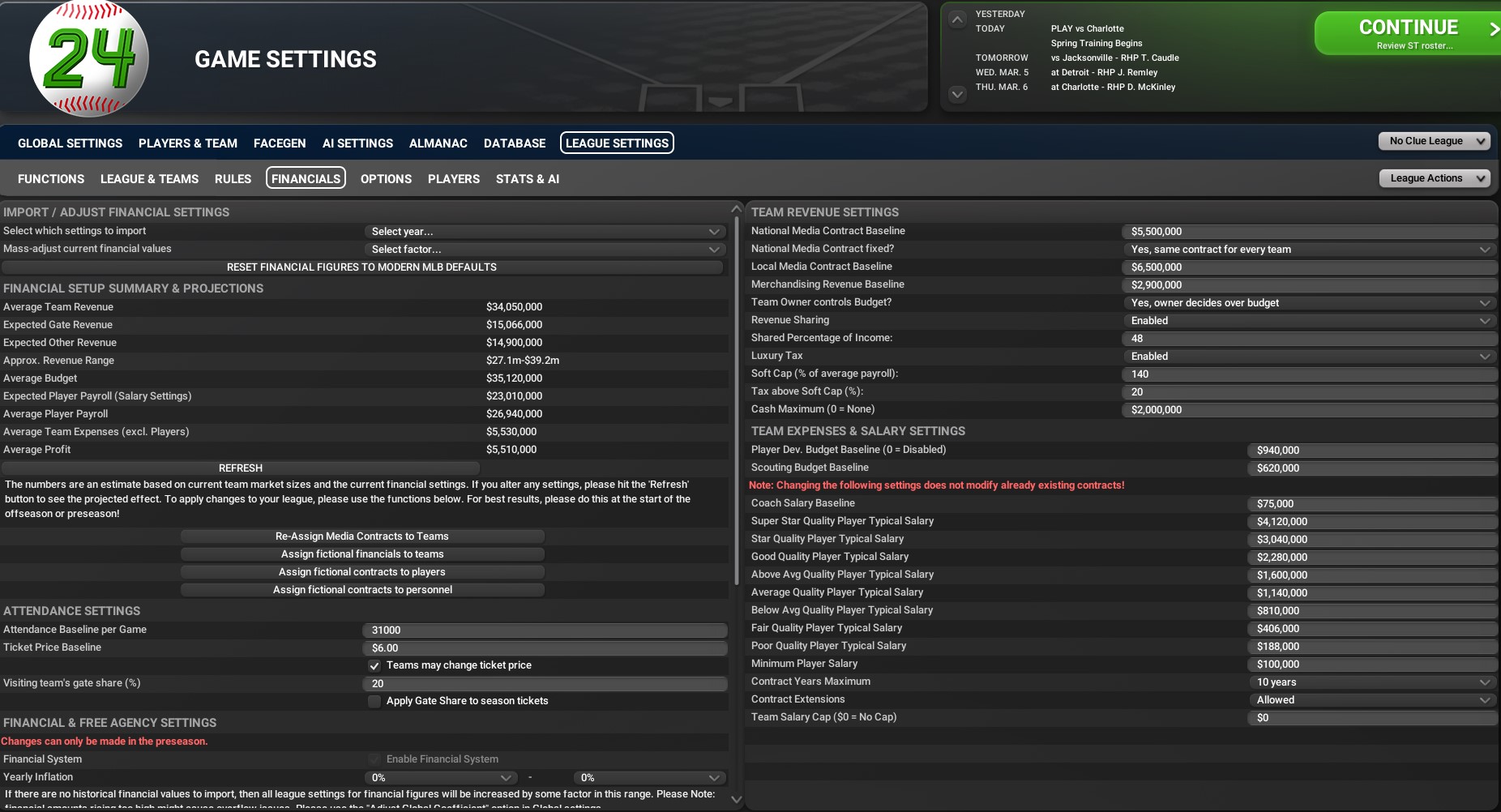Switch to the AI Settings tab

[357, 143]
